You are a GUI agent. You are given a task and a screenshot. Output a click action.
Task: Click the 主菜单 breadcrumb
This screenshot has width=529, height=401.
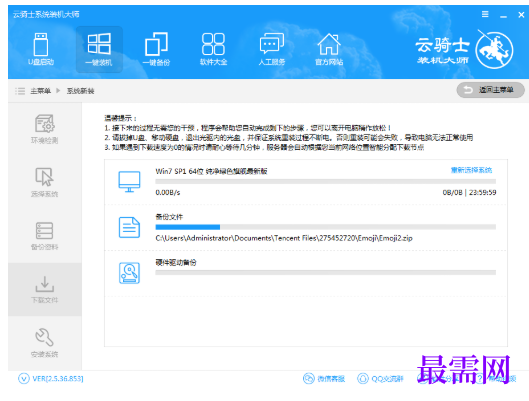pyautogui.click(x=41, y=91)
